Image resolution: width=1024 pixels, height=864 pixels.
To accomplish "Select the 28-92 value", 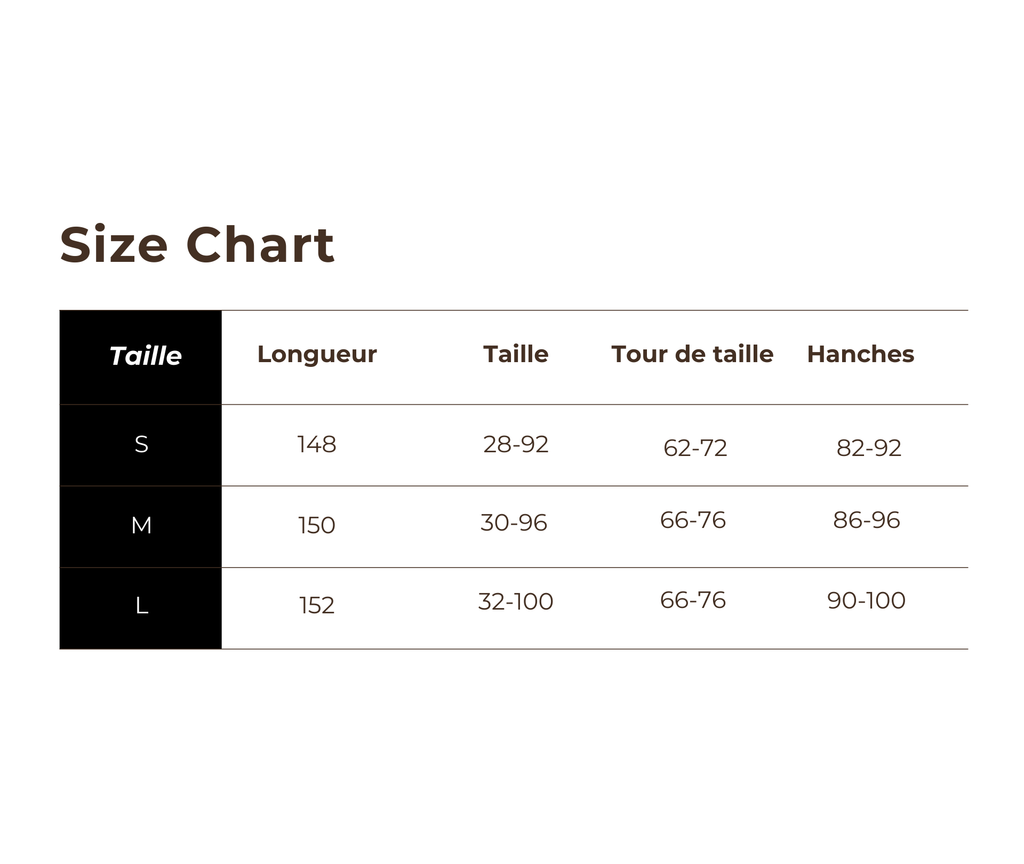I will pyautogui.click(x=515, y=445).
